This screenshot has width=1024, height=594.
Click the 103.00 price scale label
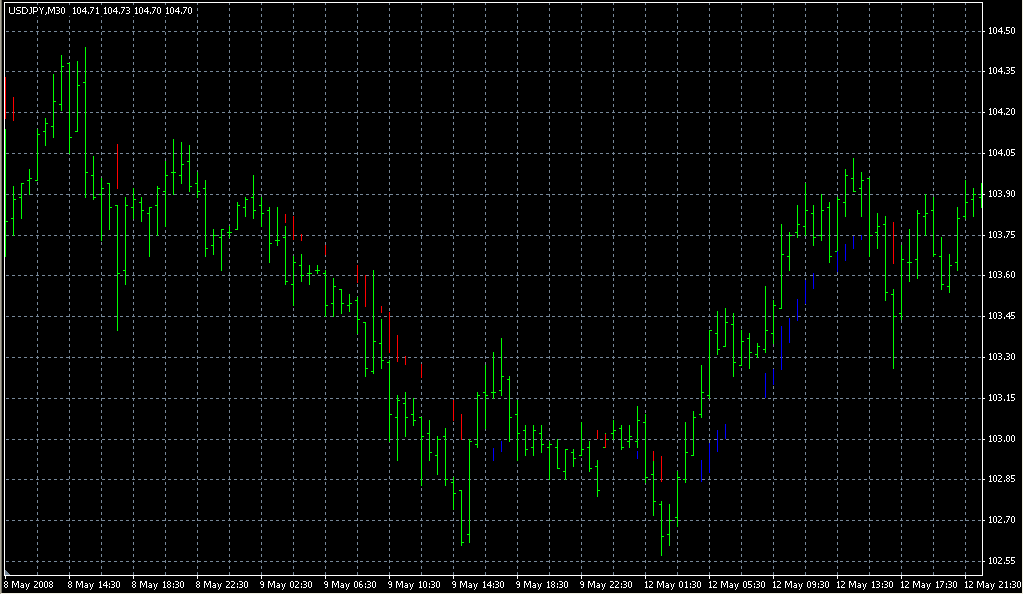[x=1002, y=439]
